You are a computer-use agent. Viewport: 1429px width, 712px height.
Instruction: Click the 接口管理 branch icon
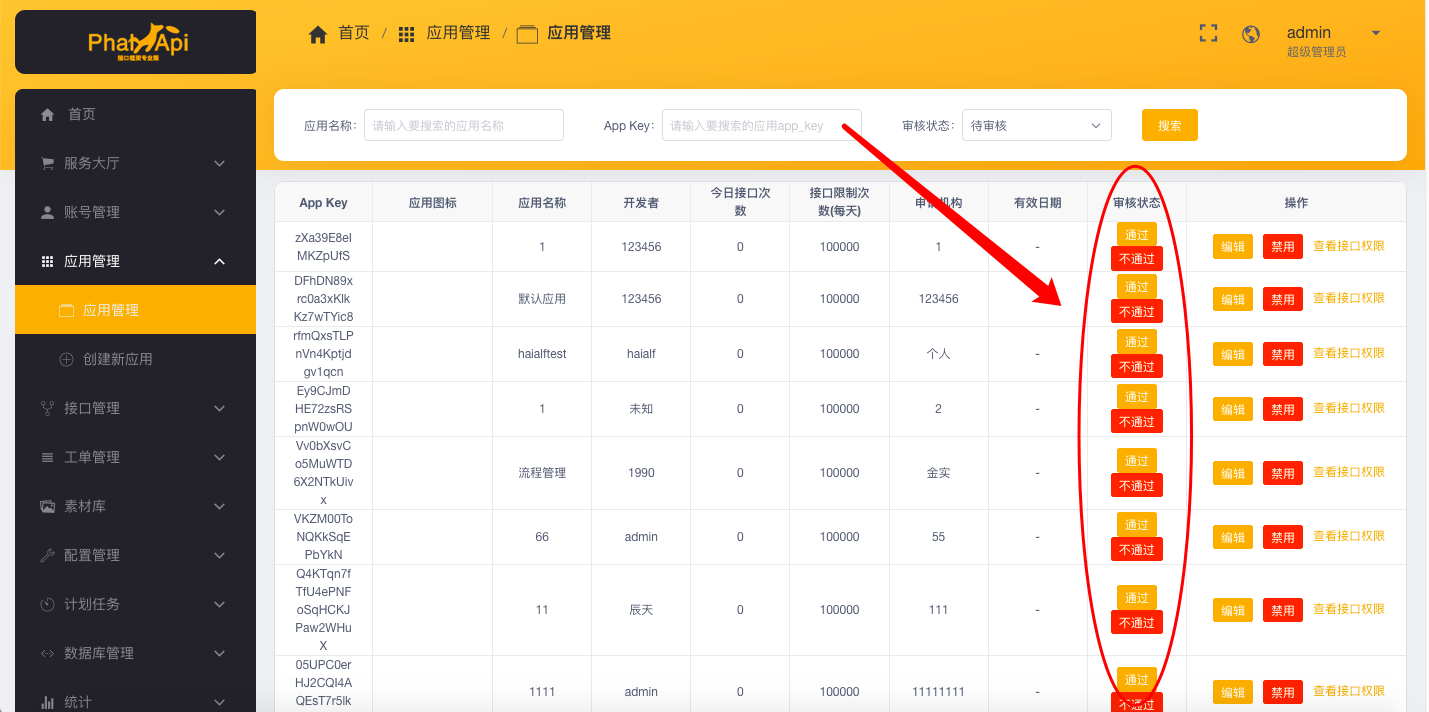pos(47,408)
